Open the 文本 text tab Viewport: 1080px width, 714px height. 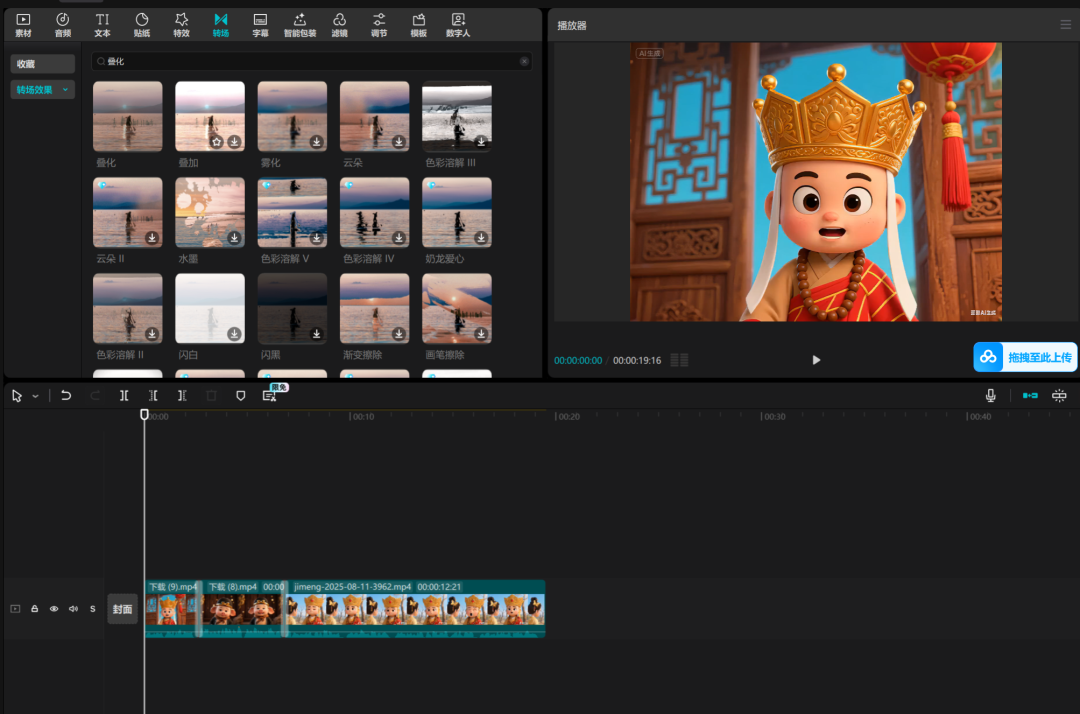102,25
